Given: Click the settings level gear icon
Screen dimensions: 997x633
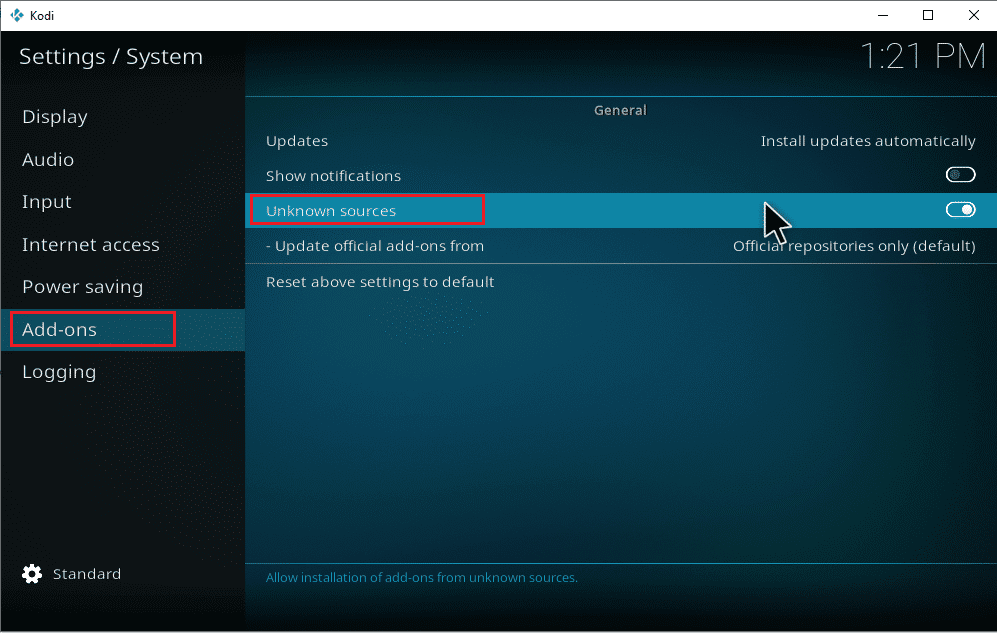Looking at the screenshot, I should (32, 574).
